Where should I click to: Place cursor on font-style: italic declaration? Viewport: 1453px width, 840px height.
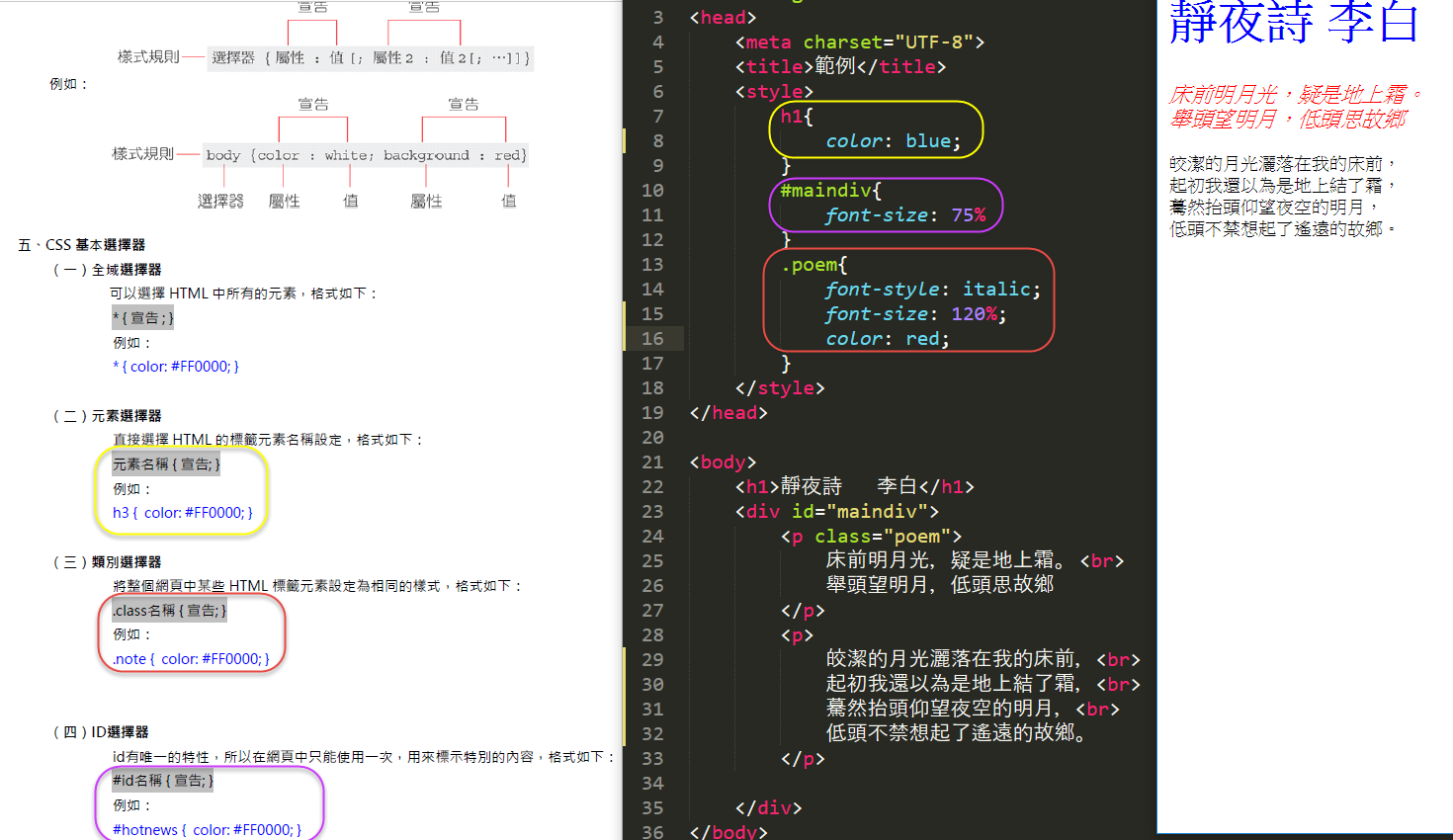pyautogui.click(x=932, y=290)
